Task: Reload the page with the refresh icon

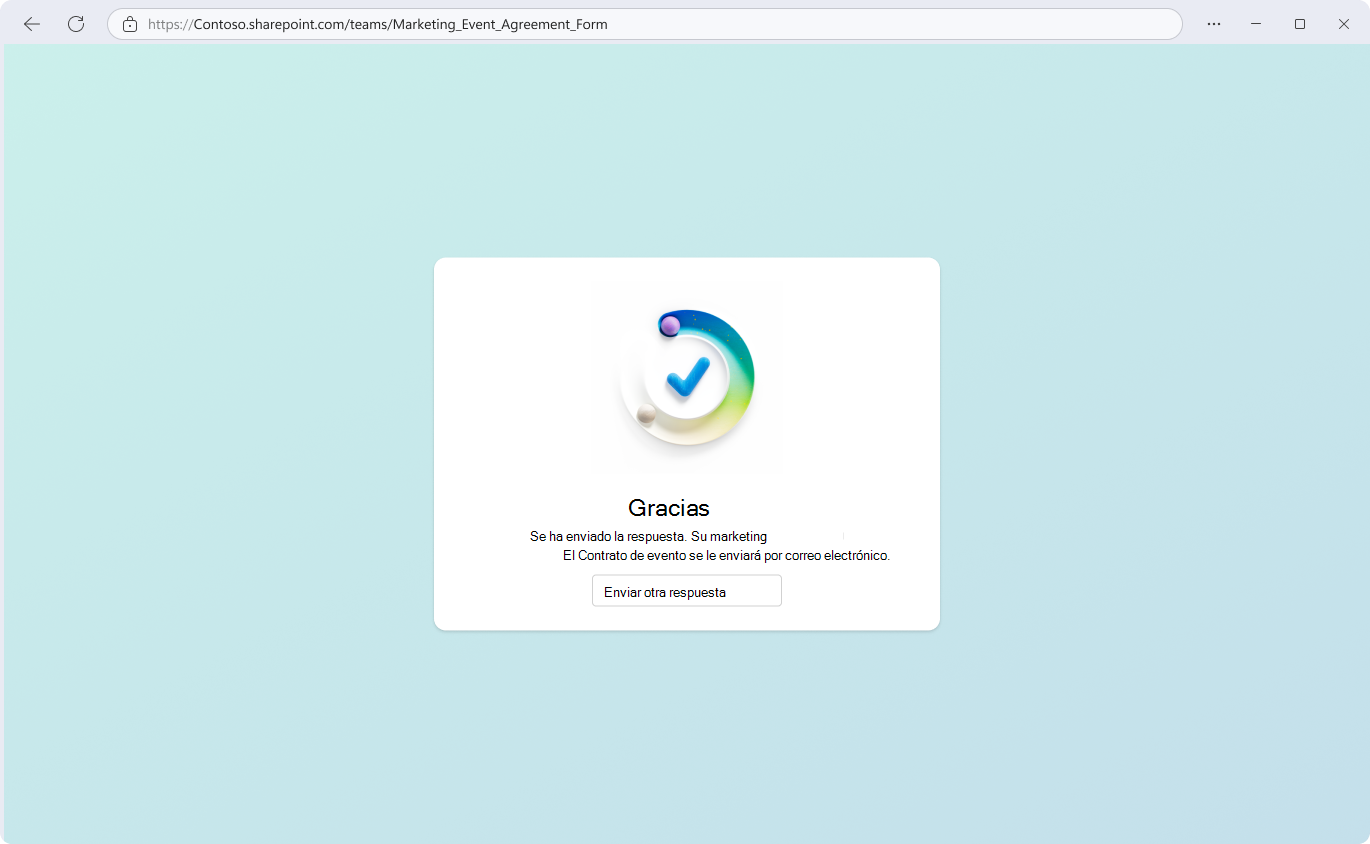Action: 76,24
